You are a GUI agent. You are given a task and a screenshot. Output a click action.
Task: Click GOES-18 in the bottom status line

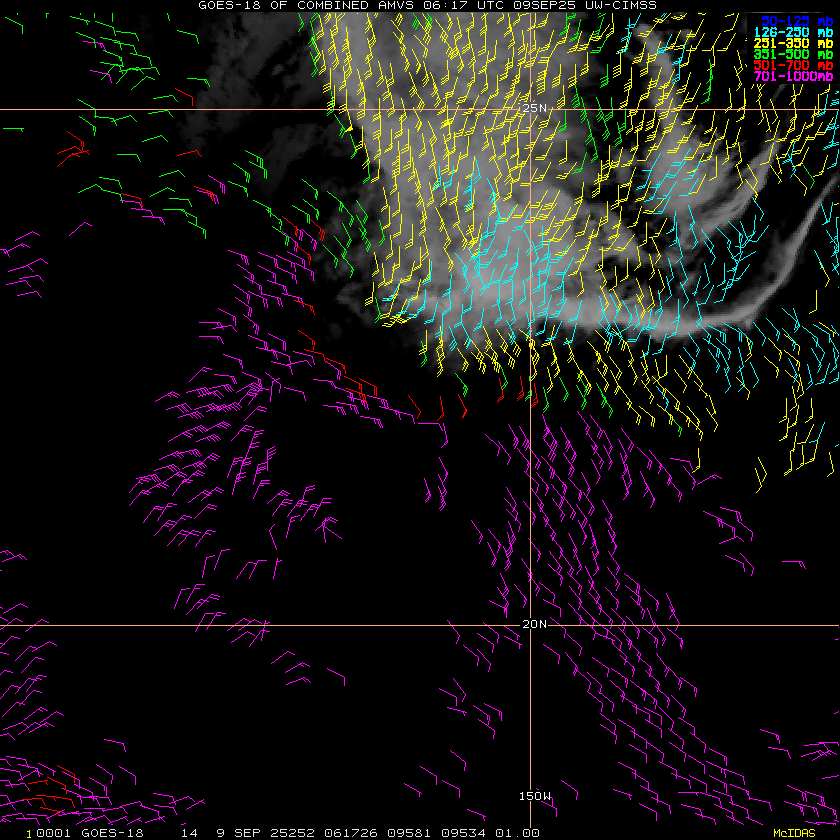[111, 832]
